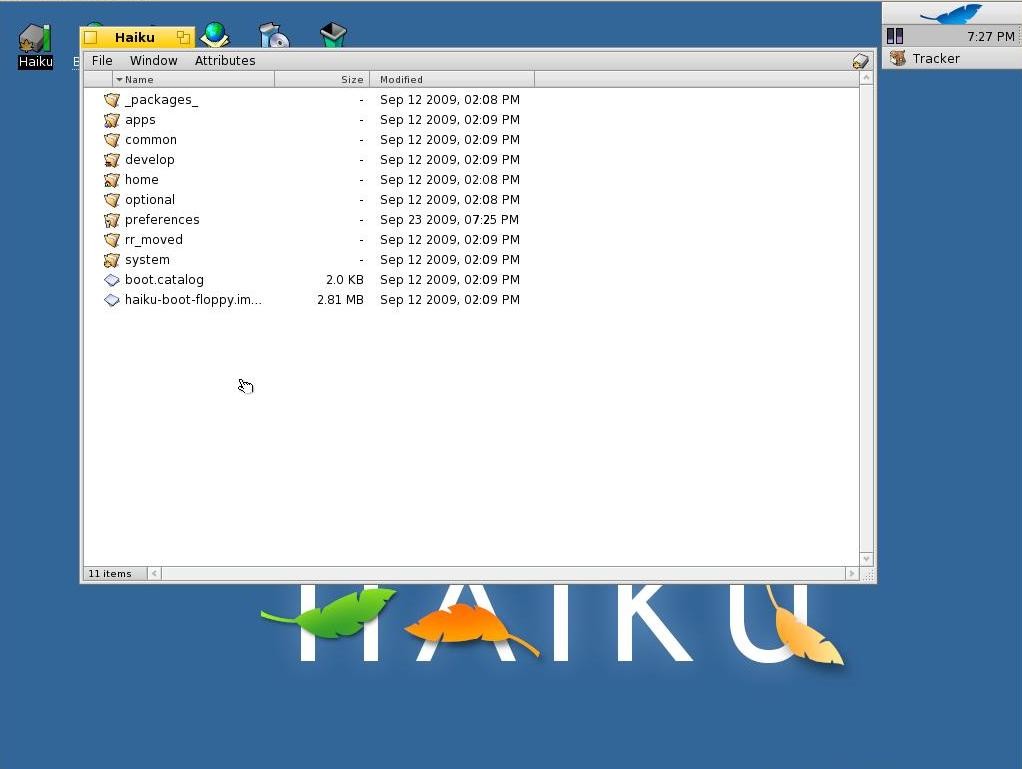Click the close box on Haiku tab

pyautogui.click(x=91, y=37)
